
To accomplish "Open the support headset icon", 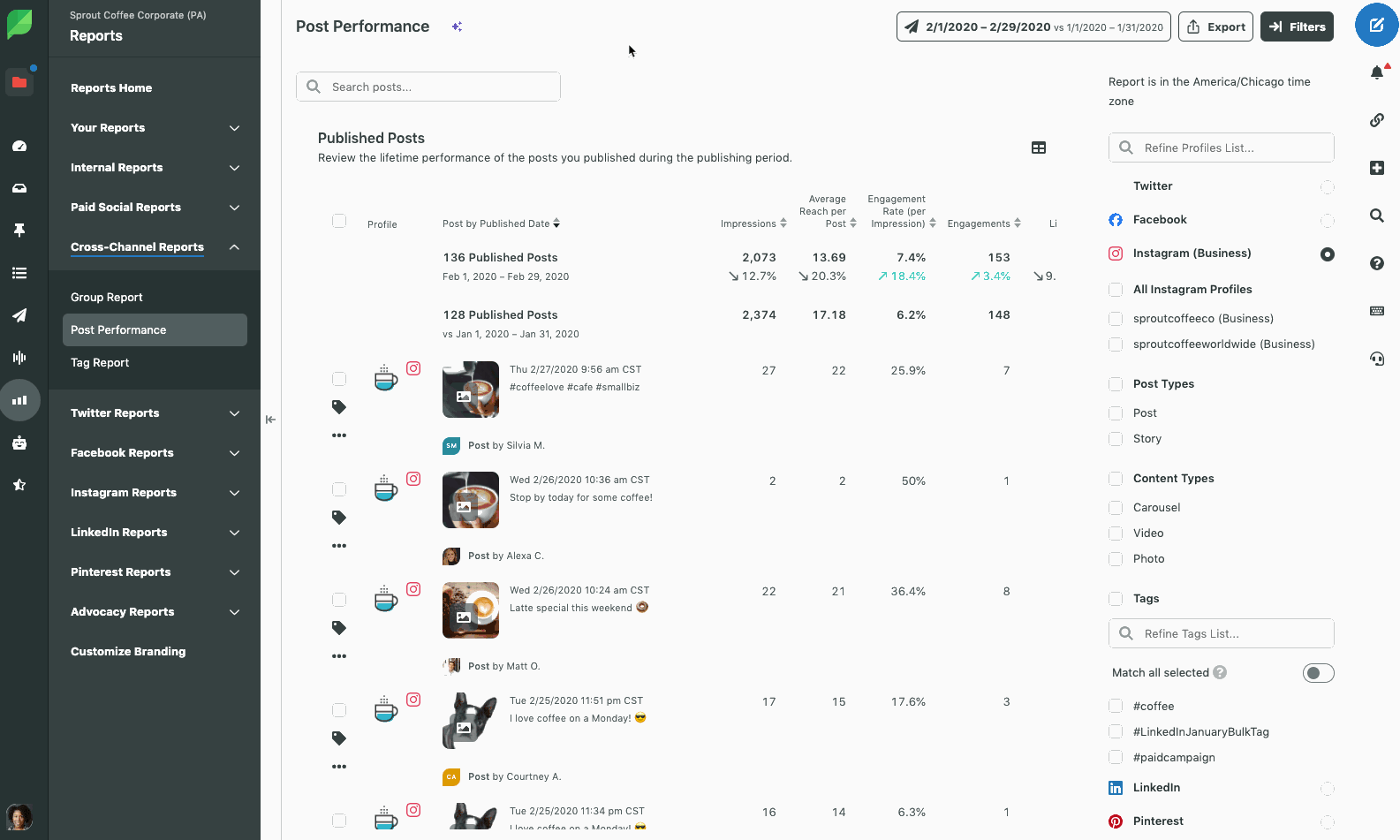I will point(1377,359).
